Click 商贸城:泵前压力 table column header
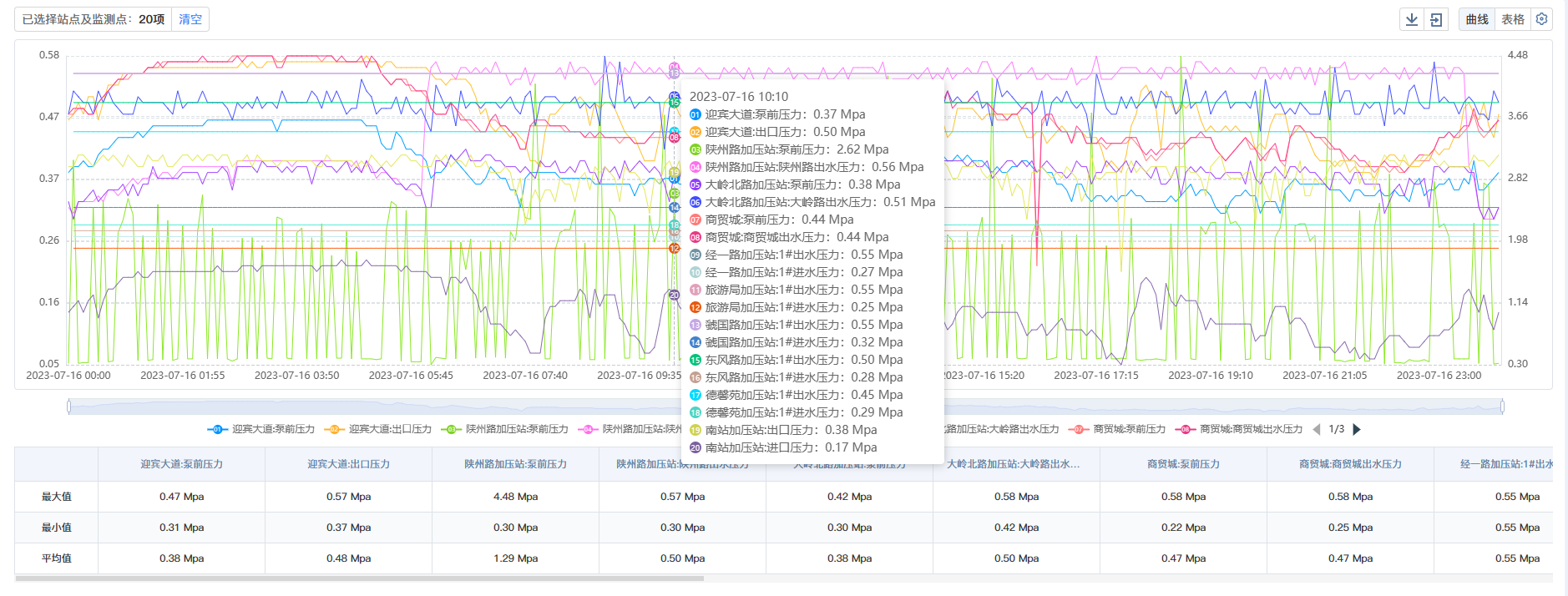This screenshot has width=1568, height=596. point(1183,464)
